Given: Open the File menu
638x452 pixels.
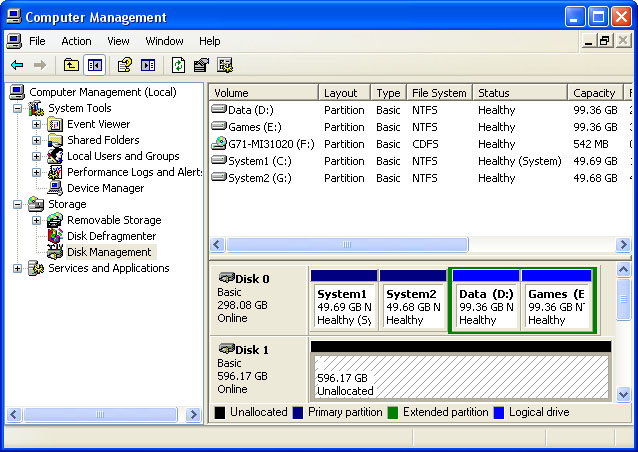Looking at the screenshot, I should (x=37, y=41).
